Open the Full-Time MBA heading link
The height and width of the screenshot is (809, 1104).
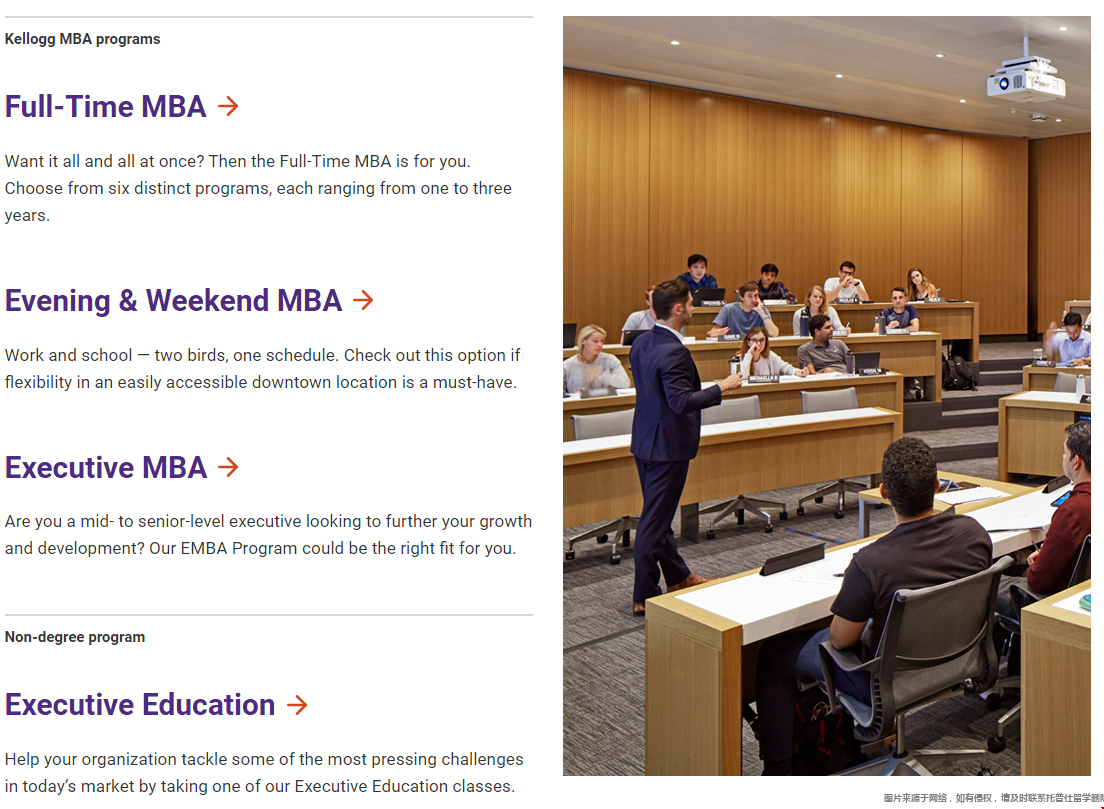coord(105,107)
